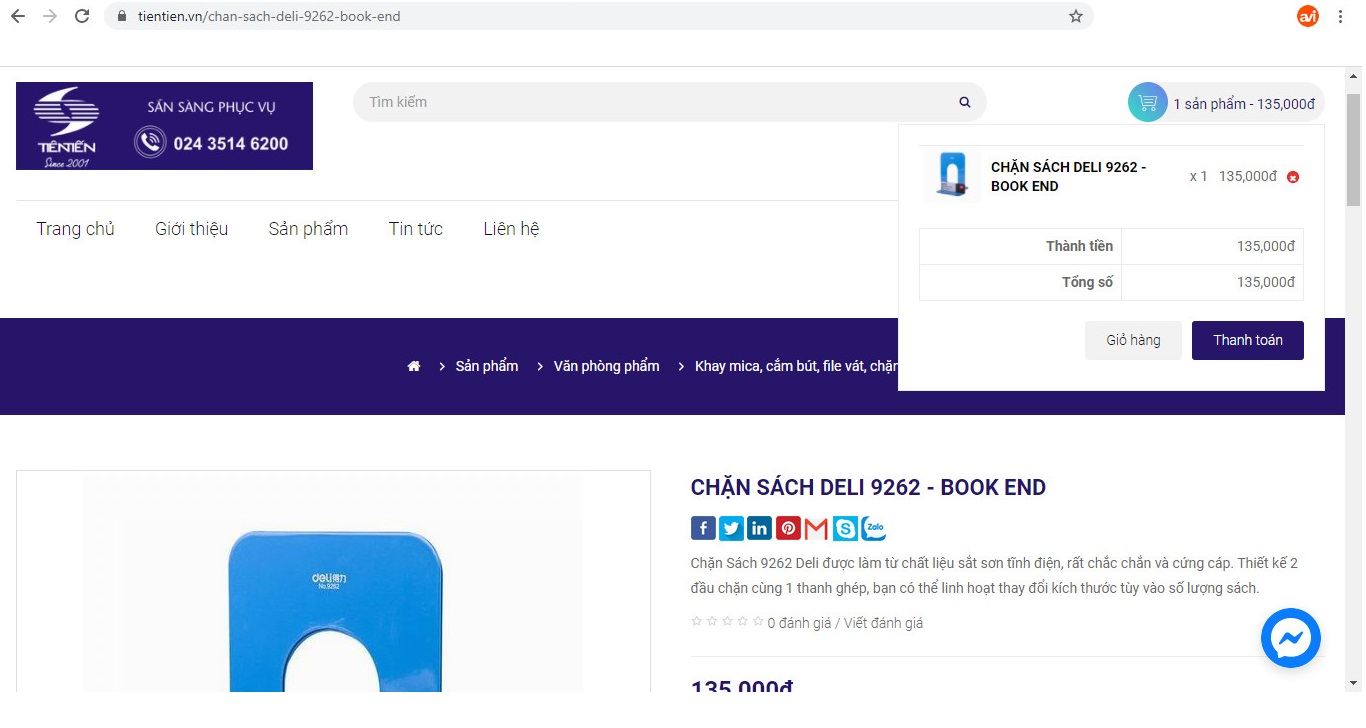
Task: Click the scrollbar up arrow
Action: (x=1354, y=76)
